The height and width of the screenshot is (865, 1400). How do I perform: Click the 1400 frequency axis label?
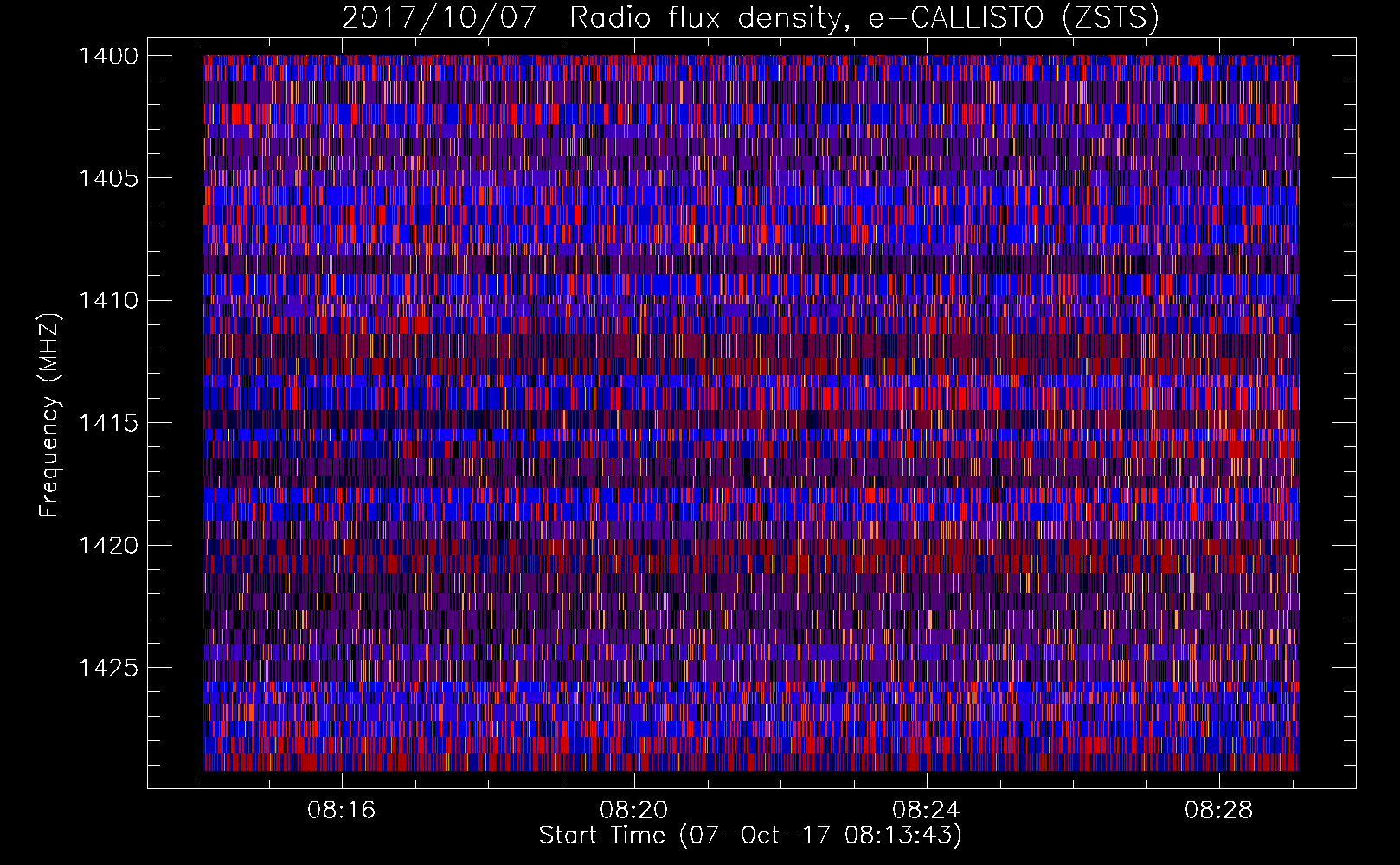point(108,56)
